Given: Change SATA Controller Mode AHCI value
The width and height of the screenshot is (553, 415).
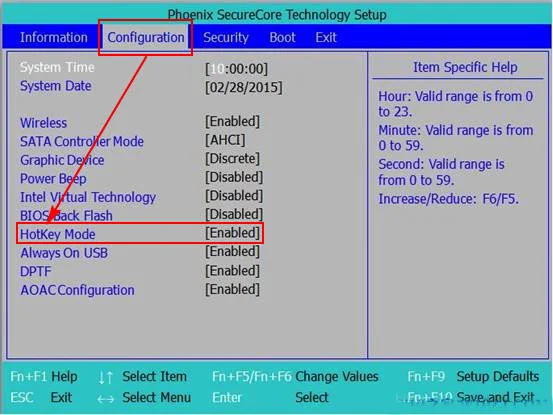Looking at the screenshot, I should point(225,140).
